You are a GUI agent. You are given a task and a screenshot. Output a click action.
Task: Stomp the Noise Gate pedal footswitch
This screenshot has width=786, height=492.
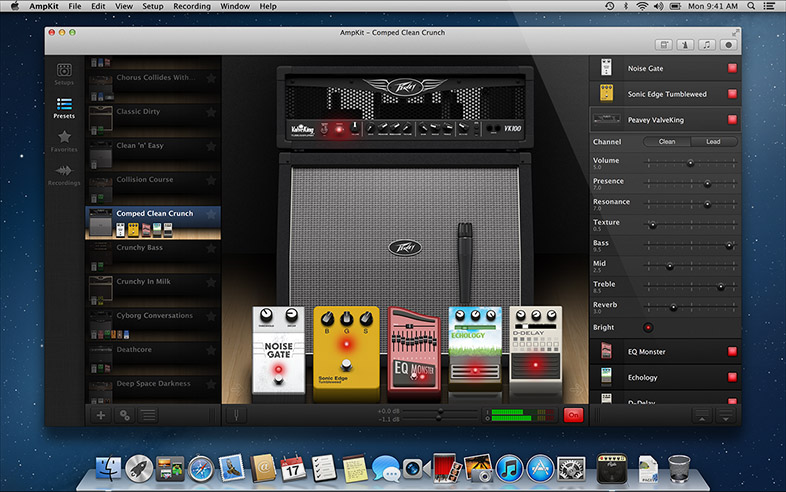point(278,380)
